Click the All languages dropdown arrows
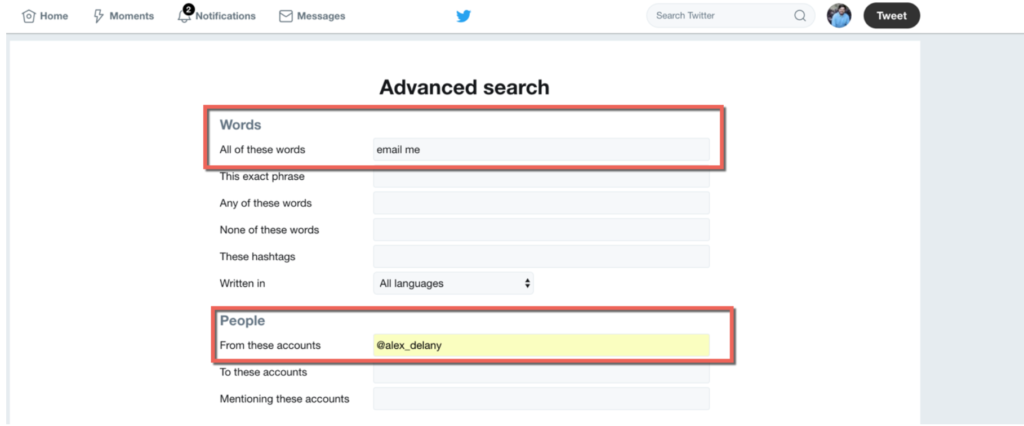This screenshot has width=1024, height=426. [527, 284]
